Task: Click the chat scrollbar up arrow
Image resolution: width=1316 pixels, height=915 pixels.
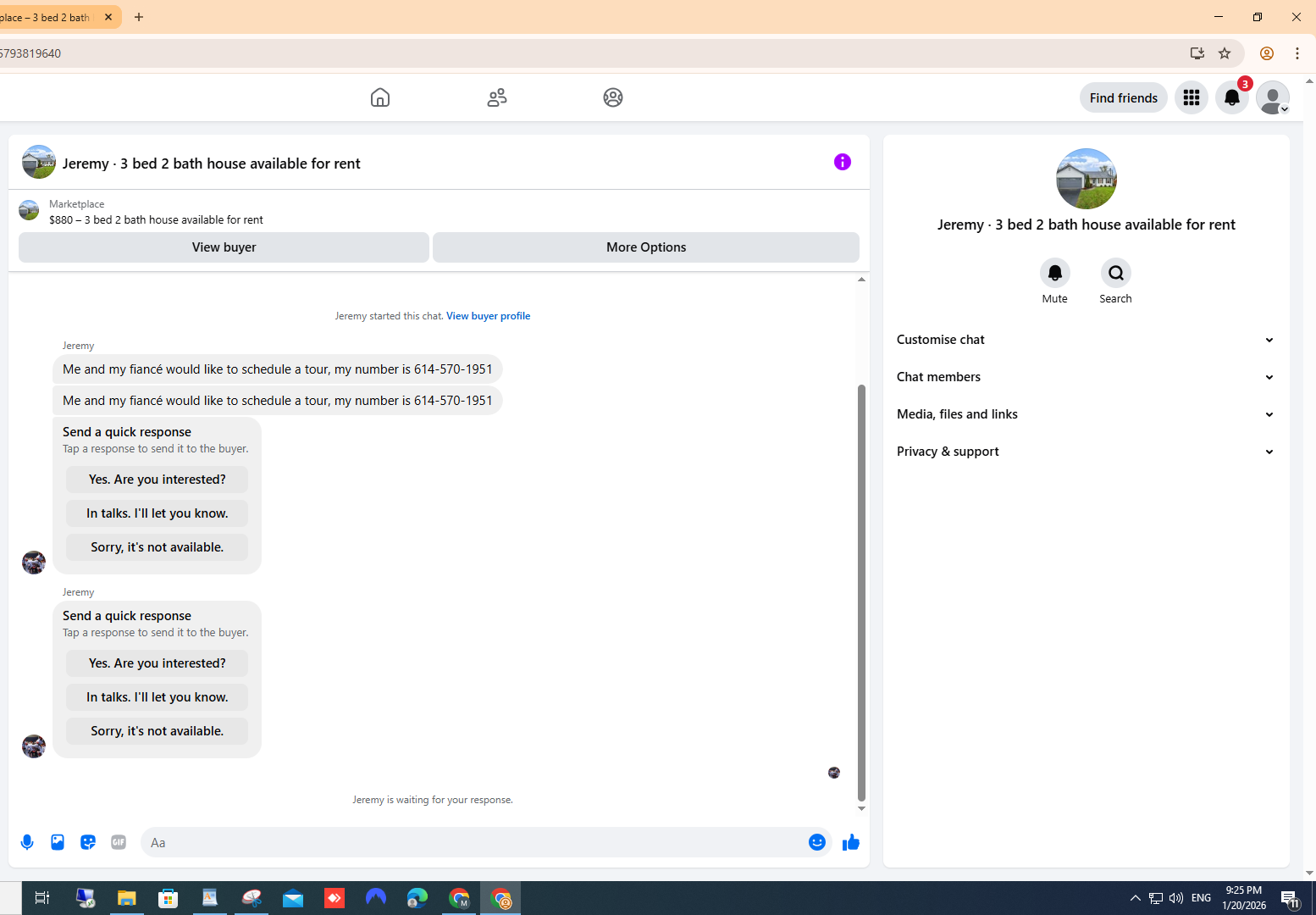Action: coord(861,279)
